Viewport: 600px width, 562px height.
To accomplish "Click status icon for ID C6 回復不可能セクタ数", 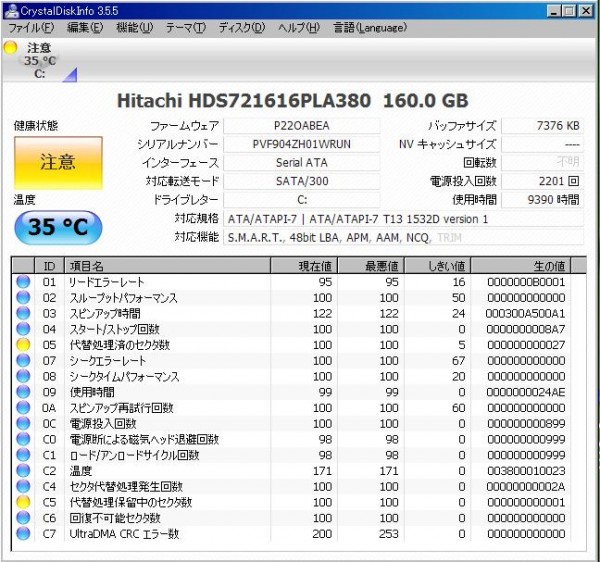I will point(23,518).
